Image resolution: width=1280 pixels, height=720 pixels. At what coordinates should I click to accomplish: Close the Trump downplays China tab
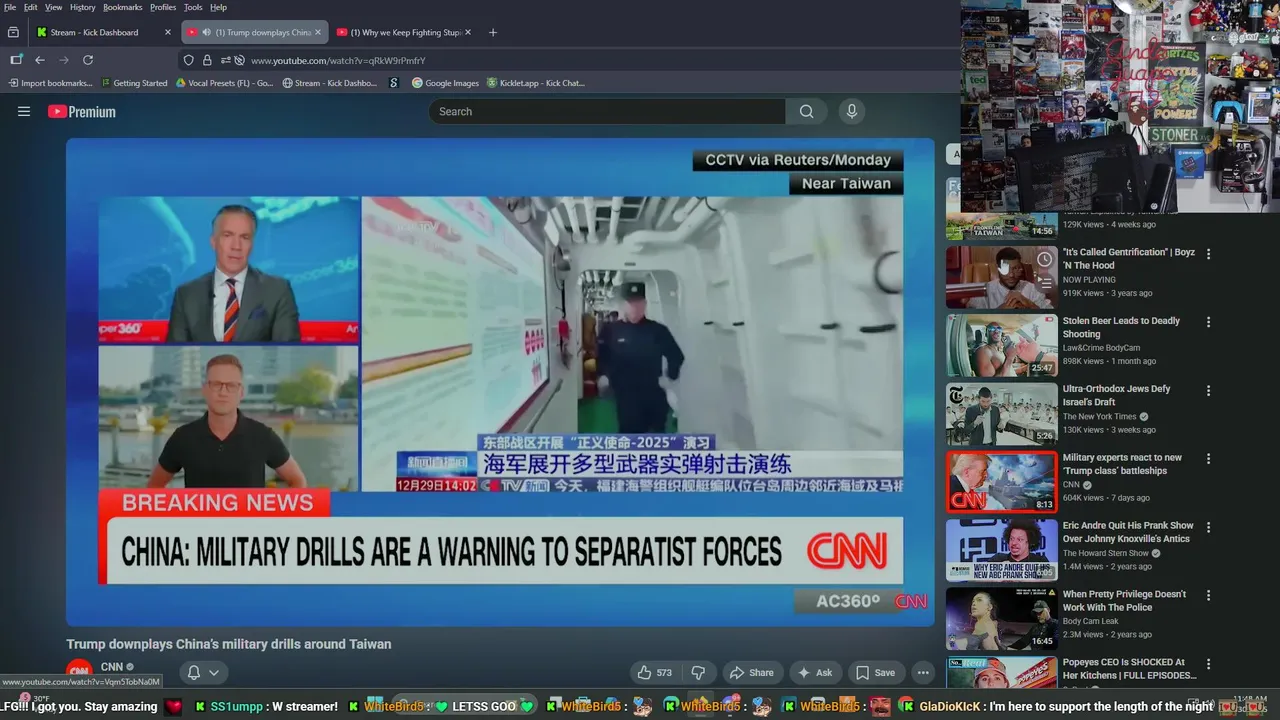[x=318, y=32]
